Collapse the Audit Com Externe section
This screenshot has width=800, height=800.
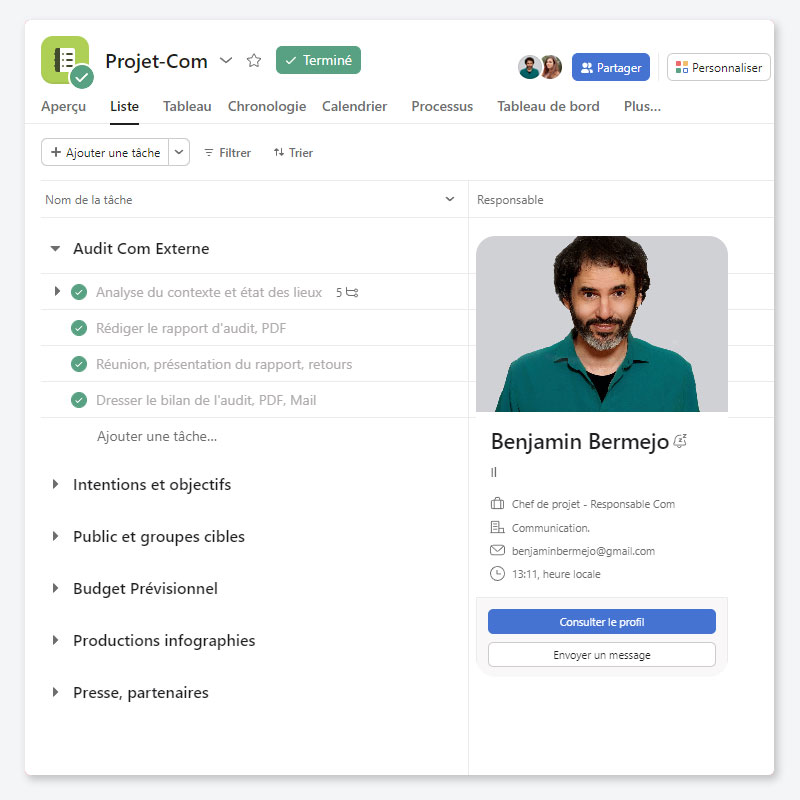pyautogui.click(x=56, y=249)
